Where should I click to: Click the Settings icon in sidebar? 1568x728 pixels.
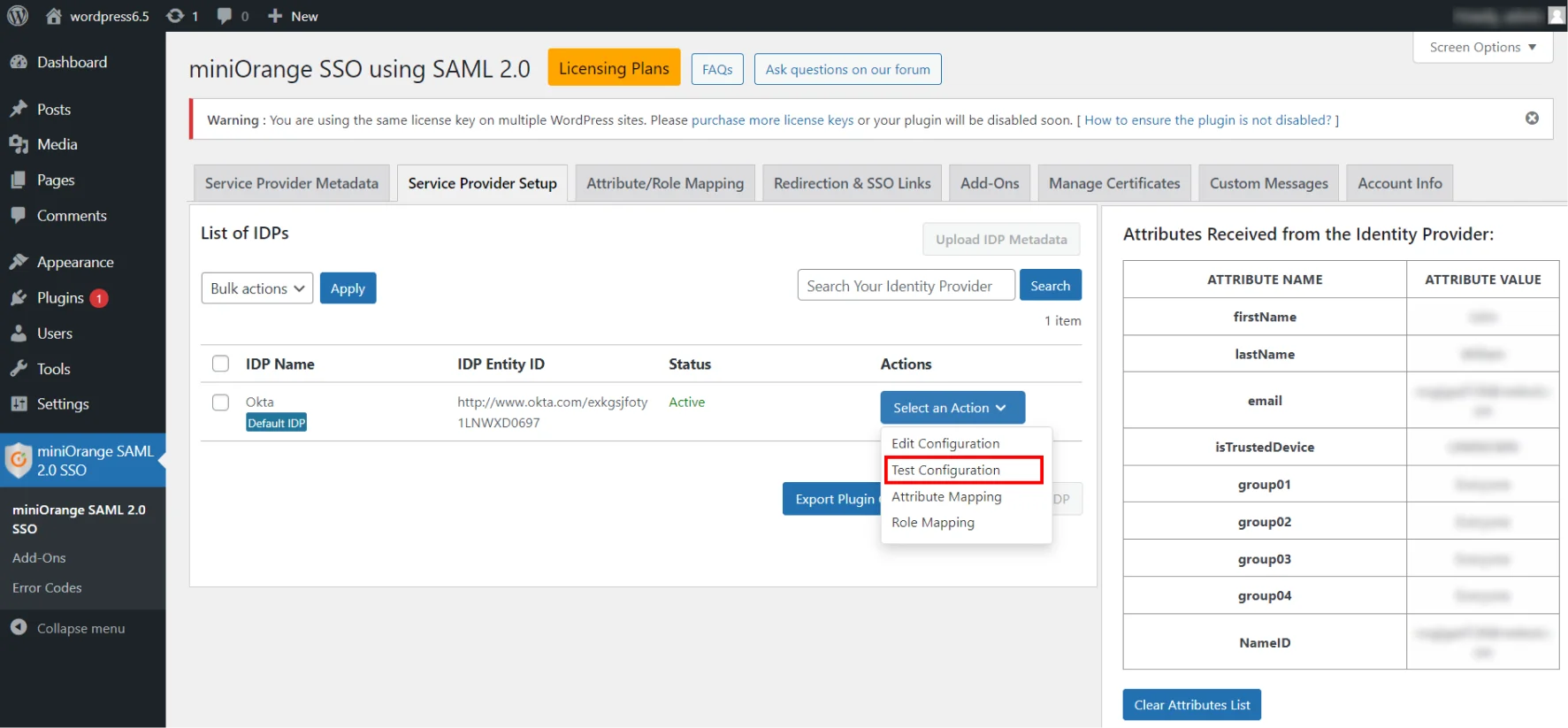(19, 404)
